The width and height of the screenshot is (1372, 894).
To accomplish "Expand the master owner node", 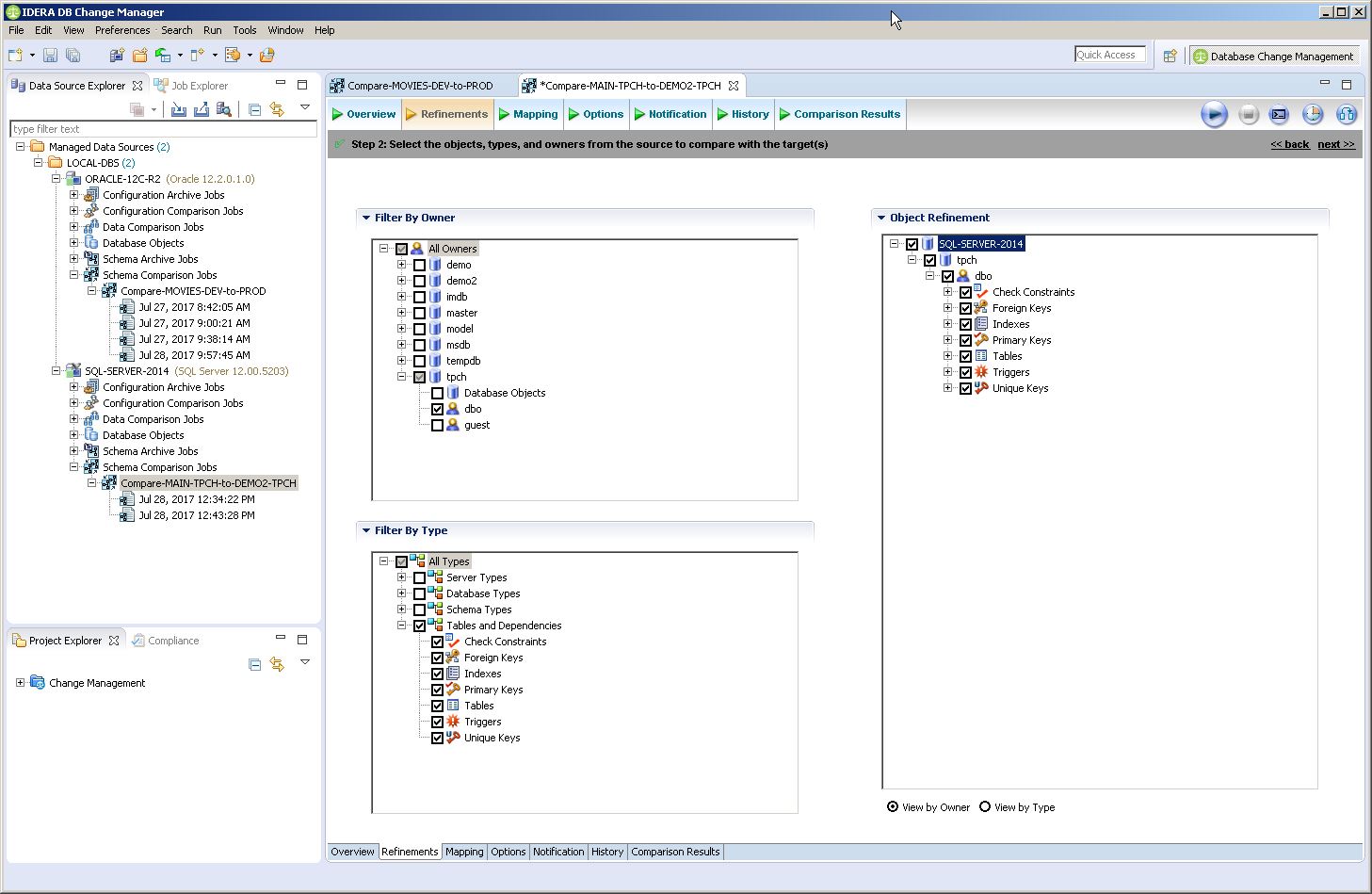I will point(402,313).
